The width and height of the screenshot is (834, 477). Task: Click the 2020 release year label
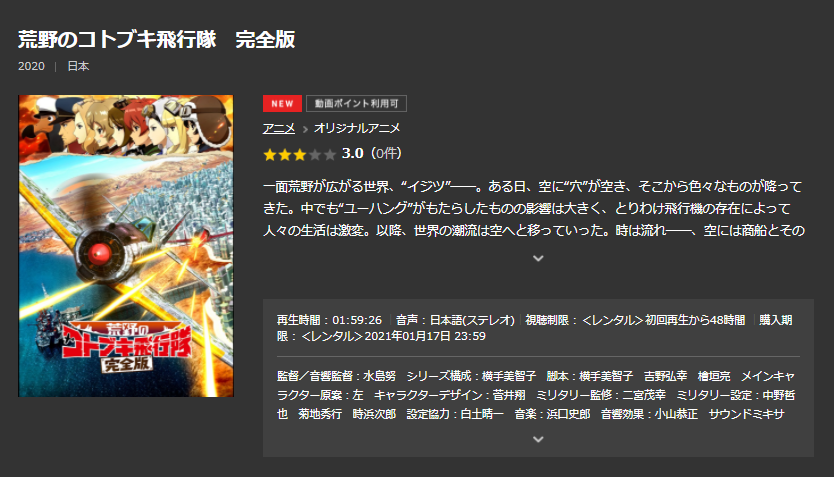point(31,66)
